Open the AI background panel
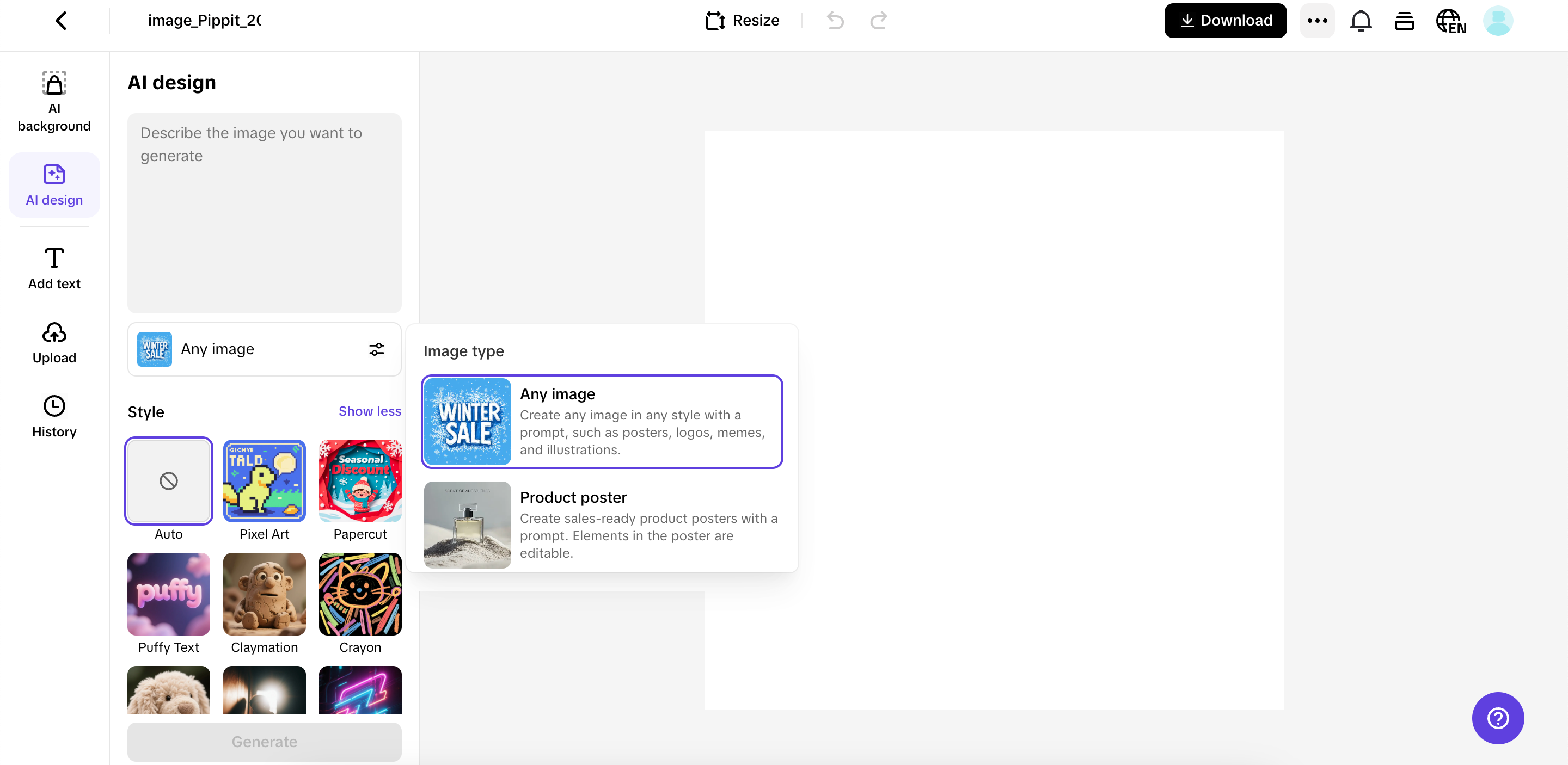Screen dimensions: 1568x765 point(53,100)
